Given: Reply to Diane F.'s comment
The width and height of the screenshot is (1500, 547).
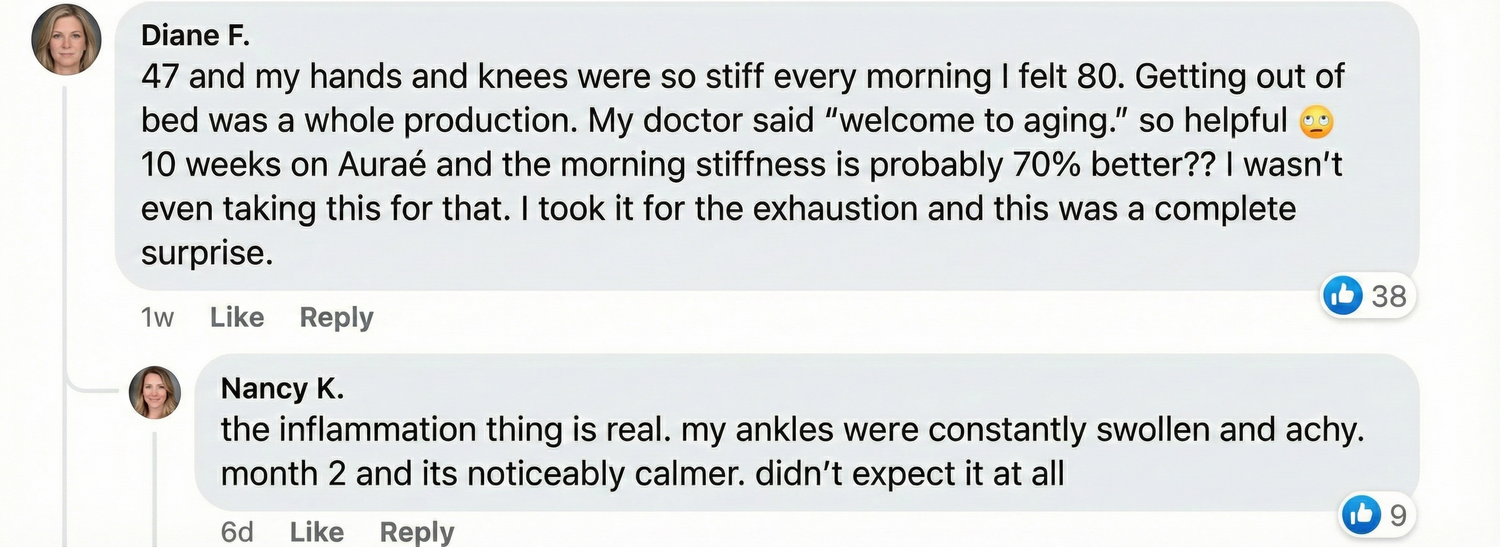Looking at the screenshot, I should click(x=336, y=318).
